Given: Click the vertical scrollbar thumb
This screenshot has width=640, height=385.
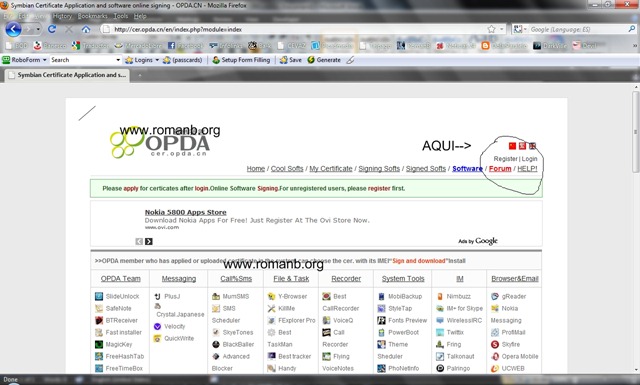Looking at the screenshot, I should point(636,131).
